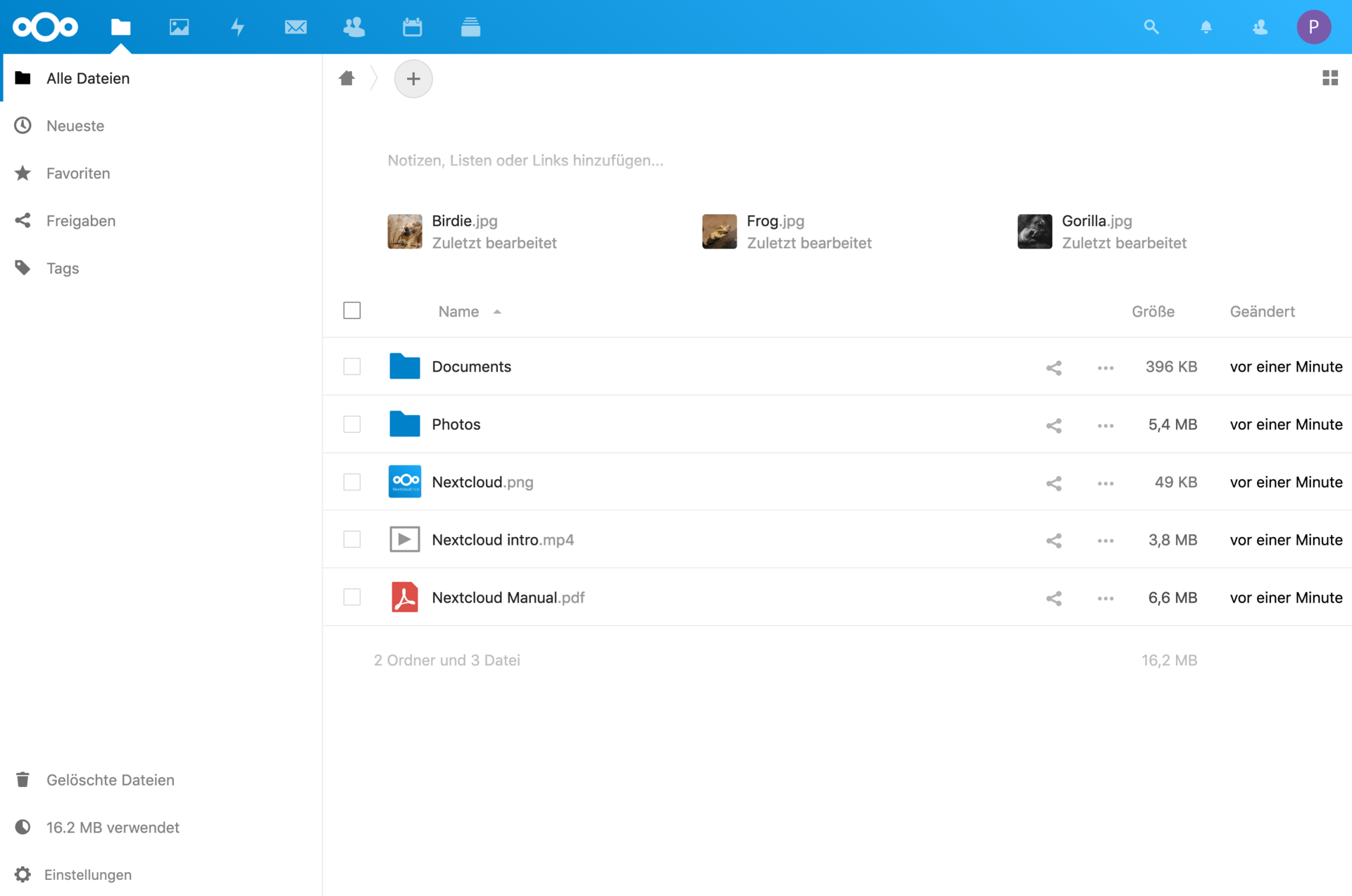The image size is (1352, 896).
Task: Click the plus new file button
Action: (x=413, y=78)
